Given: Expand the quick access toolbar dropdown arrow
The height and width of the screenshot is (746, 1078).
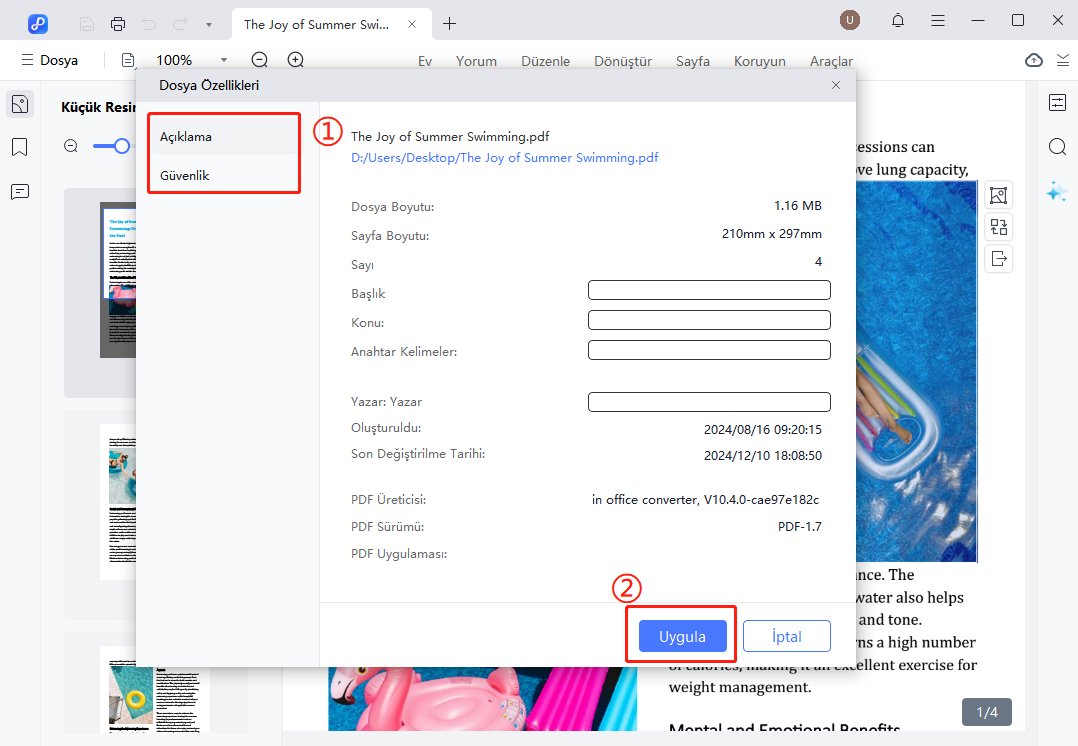Looking at the screenshot, I should [208, 23].
